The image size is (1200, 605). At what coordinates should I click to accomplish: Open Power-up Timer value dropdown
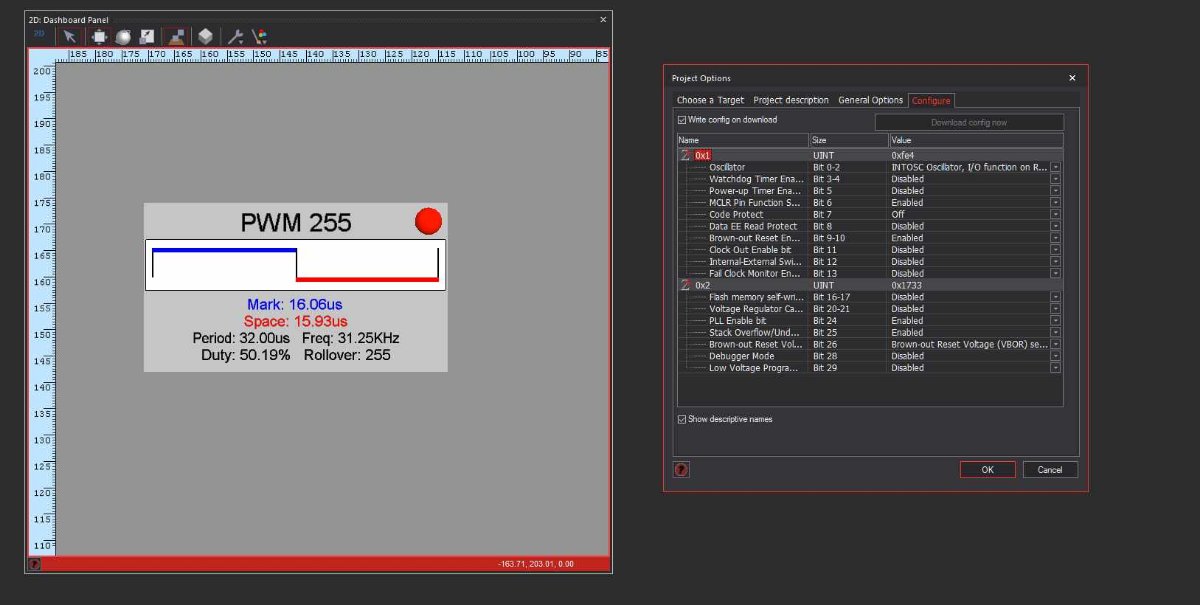tap(1055, 191)
